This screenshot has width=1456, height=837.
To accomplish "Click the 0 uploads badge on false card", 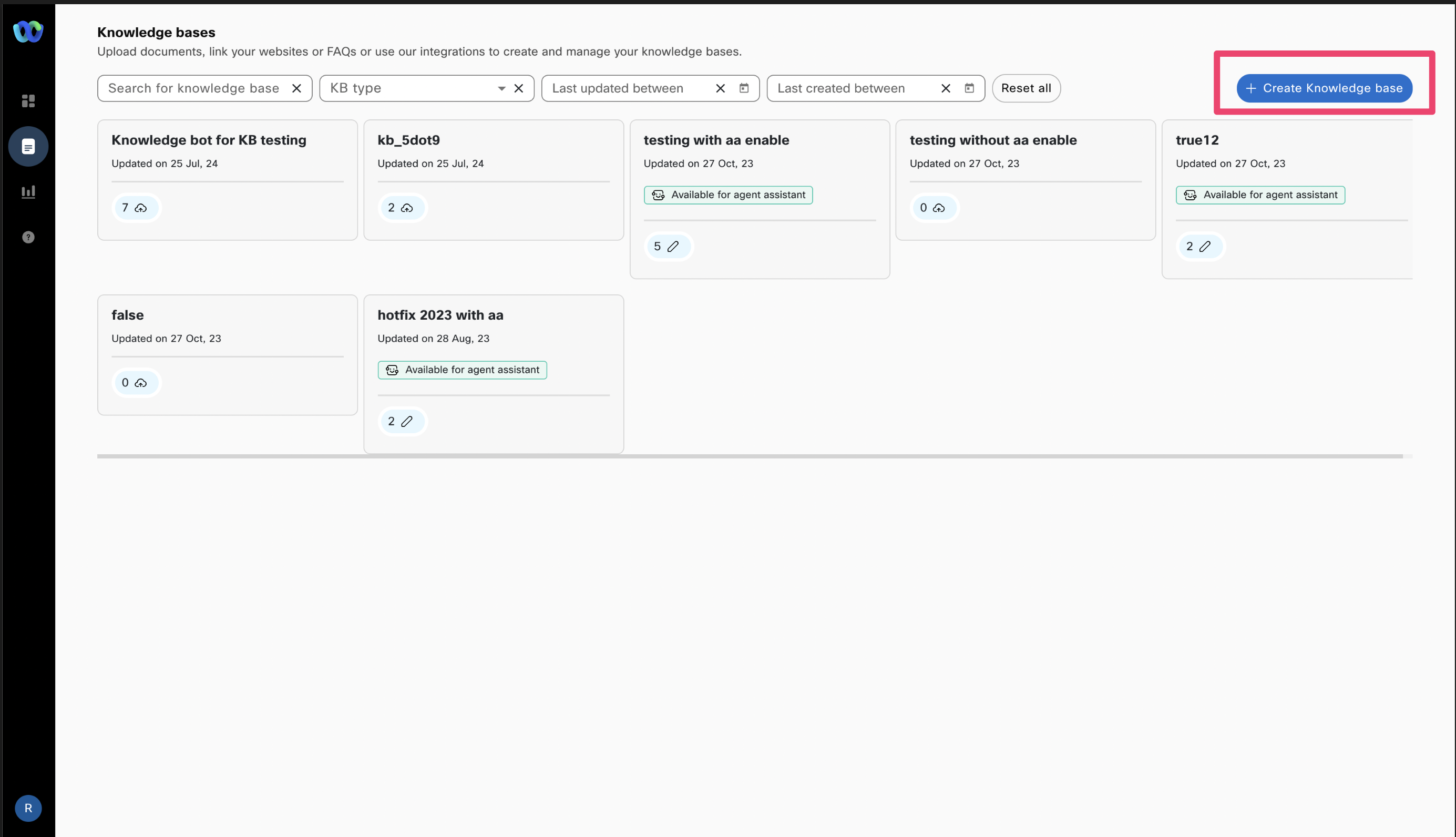I will (136, 383).
